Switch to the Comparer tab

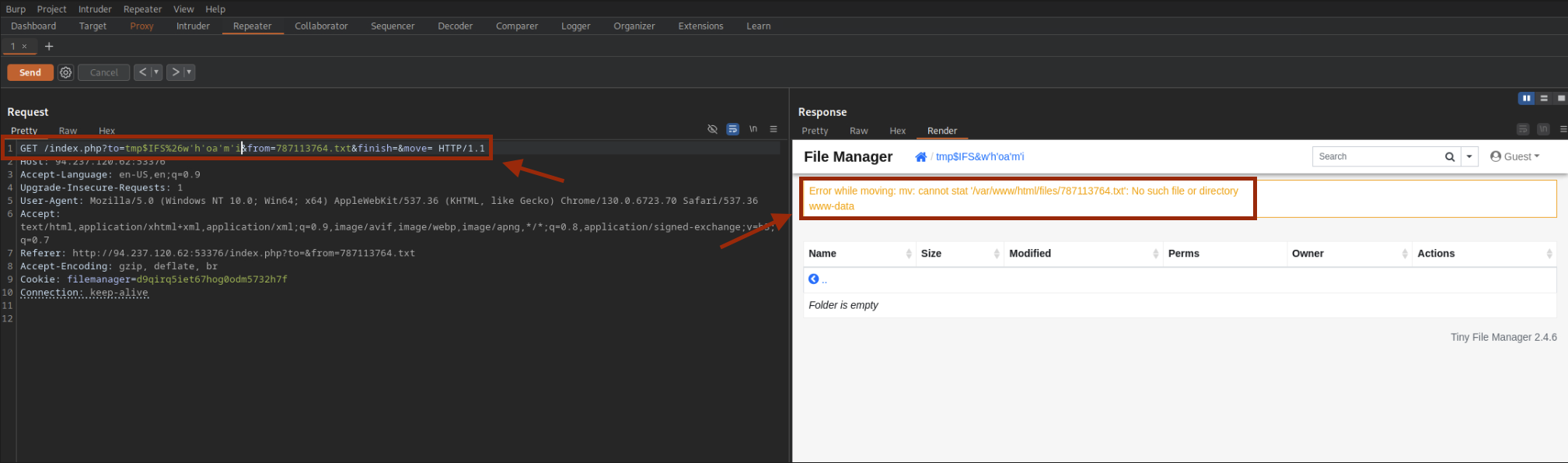click(517, 26)
